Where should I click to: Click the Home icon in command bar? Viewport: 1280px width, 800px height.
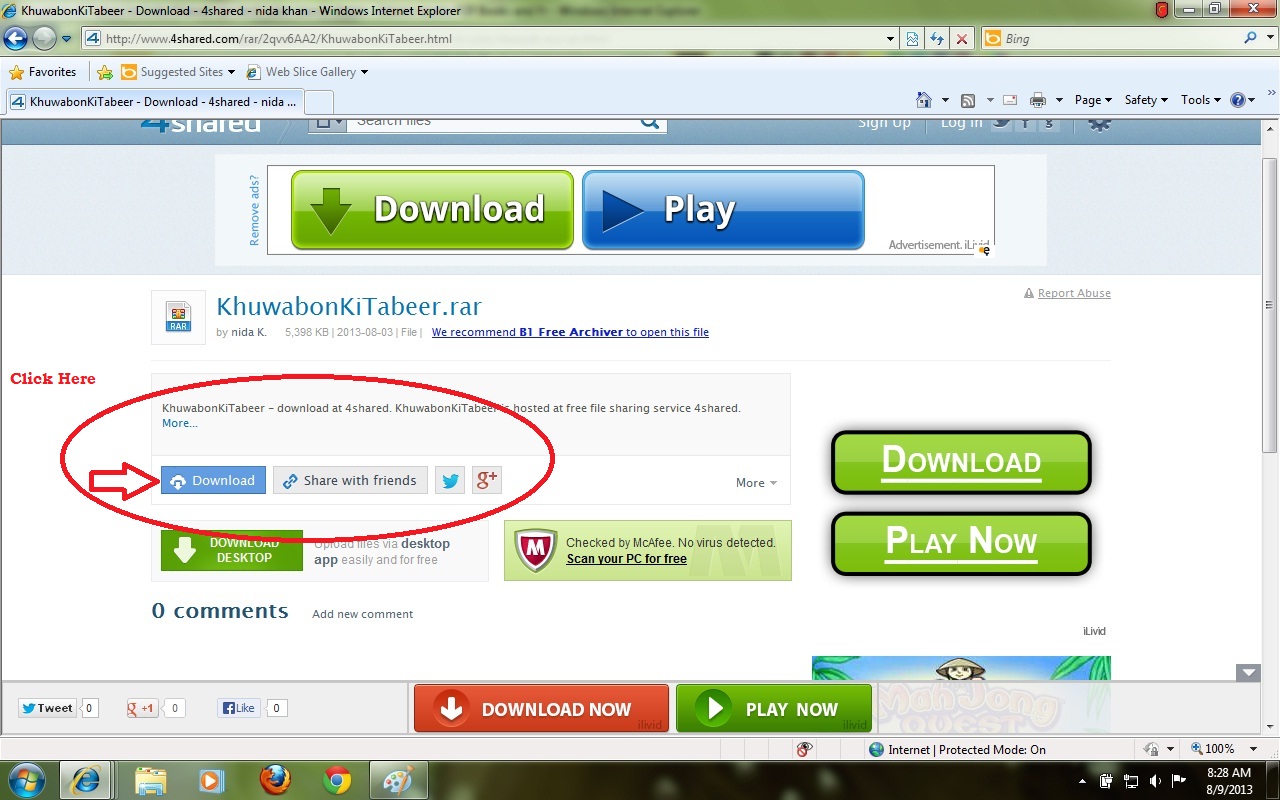924,100
